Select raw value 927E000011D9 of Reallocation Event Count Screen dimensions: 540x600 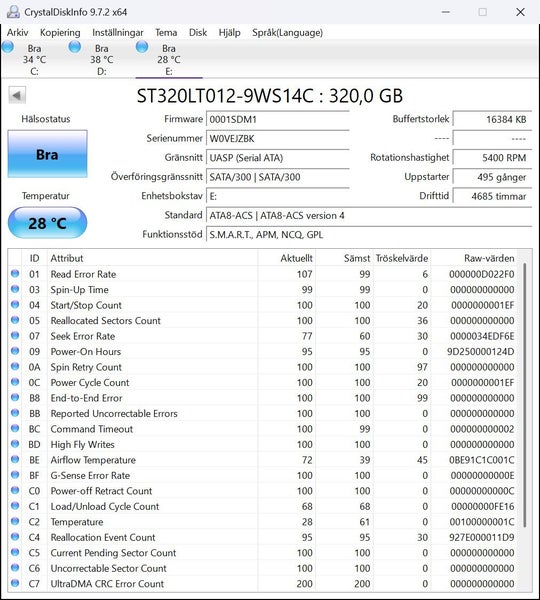481,537
